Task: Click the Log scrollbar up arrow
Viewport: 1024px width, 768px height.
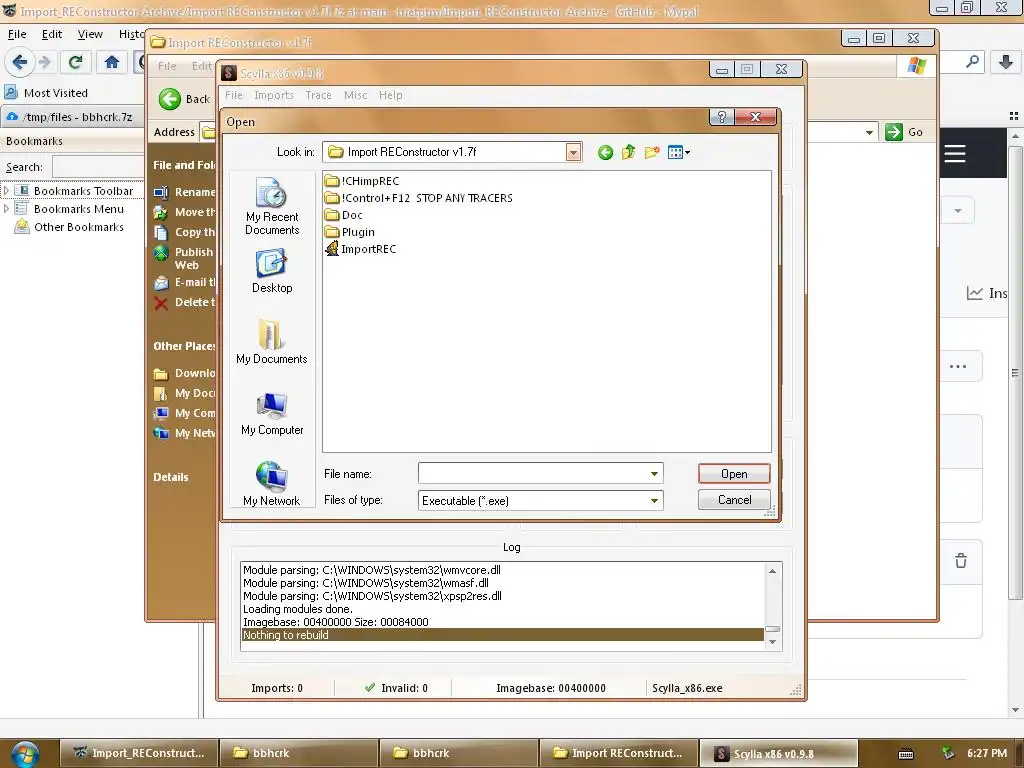Action: [773, 571]
